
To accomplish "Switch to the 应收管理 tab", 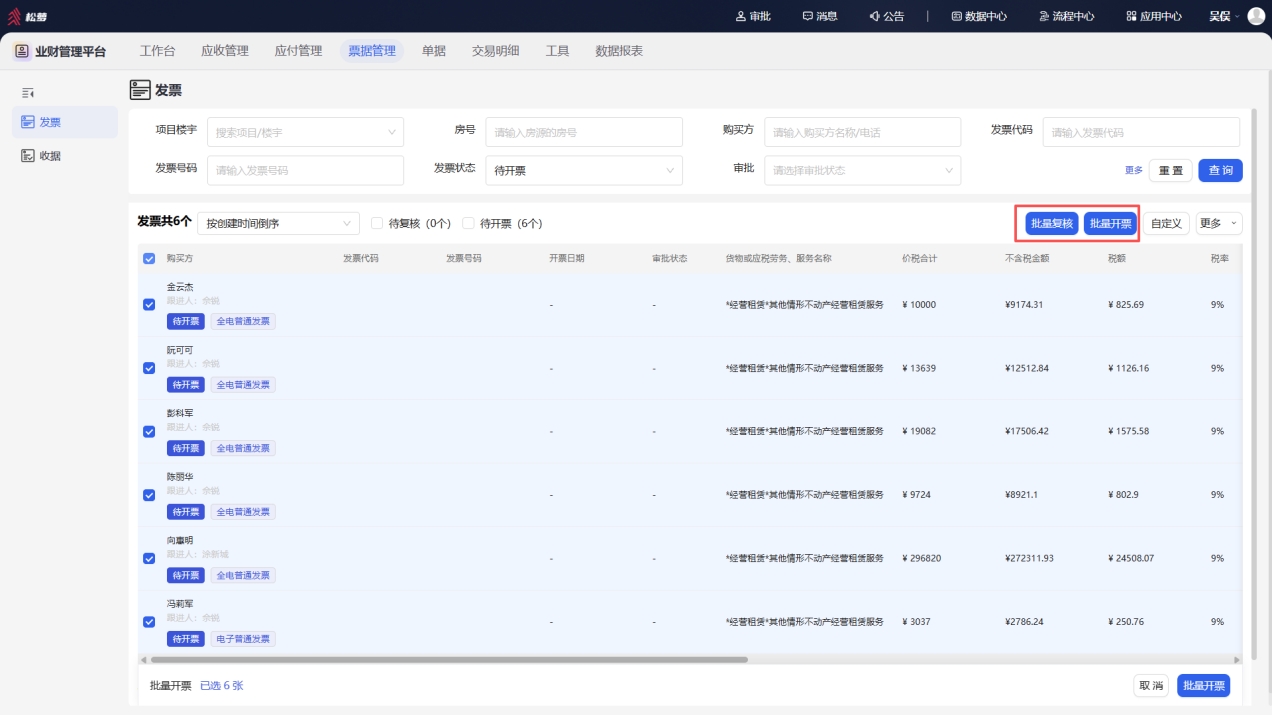I will pyautogui.click(x=224, y=51).
